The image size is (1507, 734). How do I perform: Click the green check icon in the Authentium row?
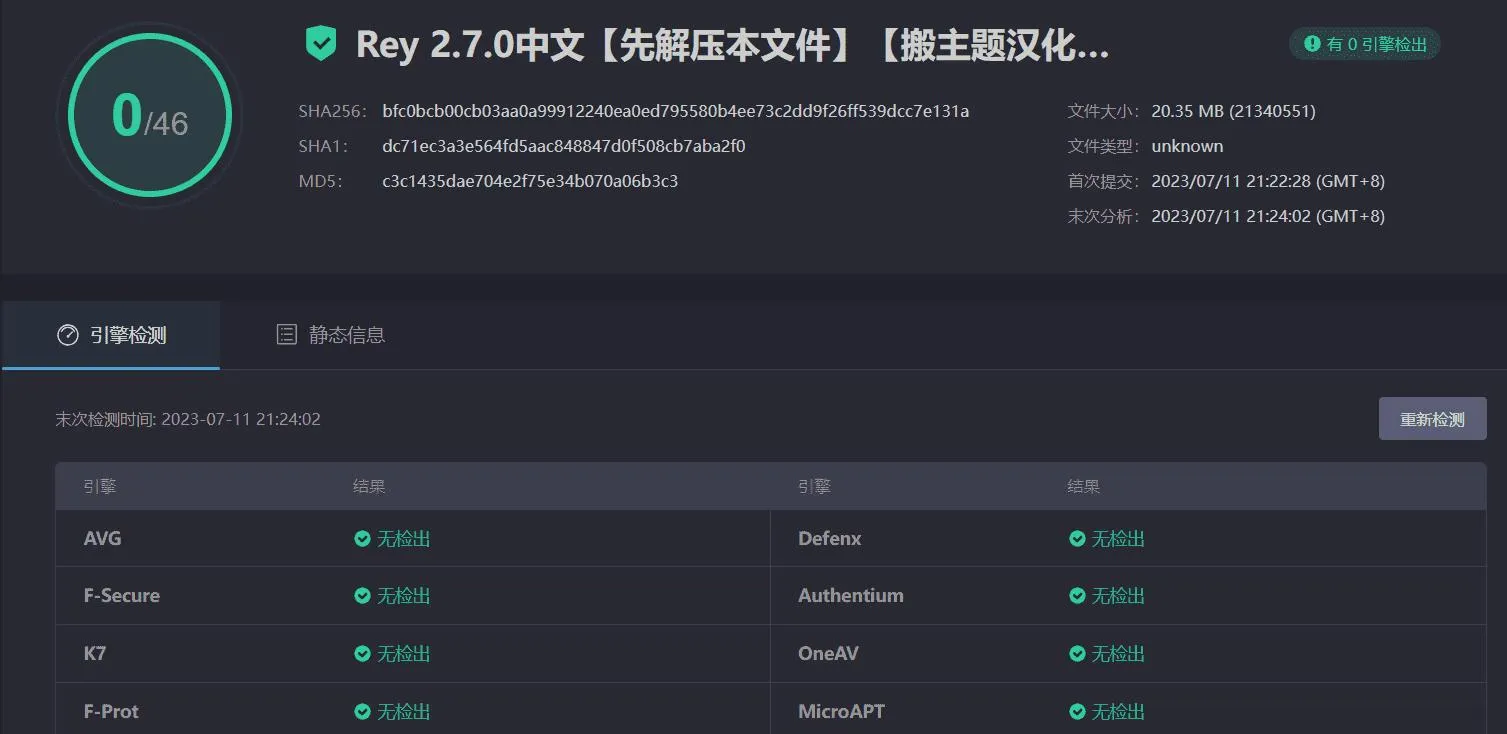pos(1077,596)
